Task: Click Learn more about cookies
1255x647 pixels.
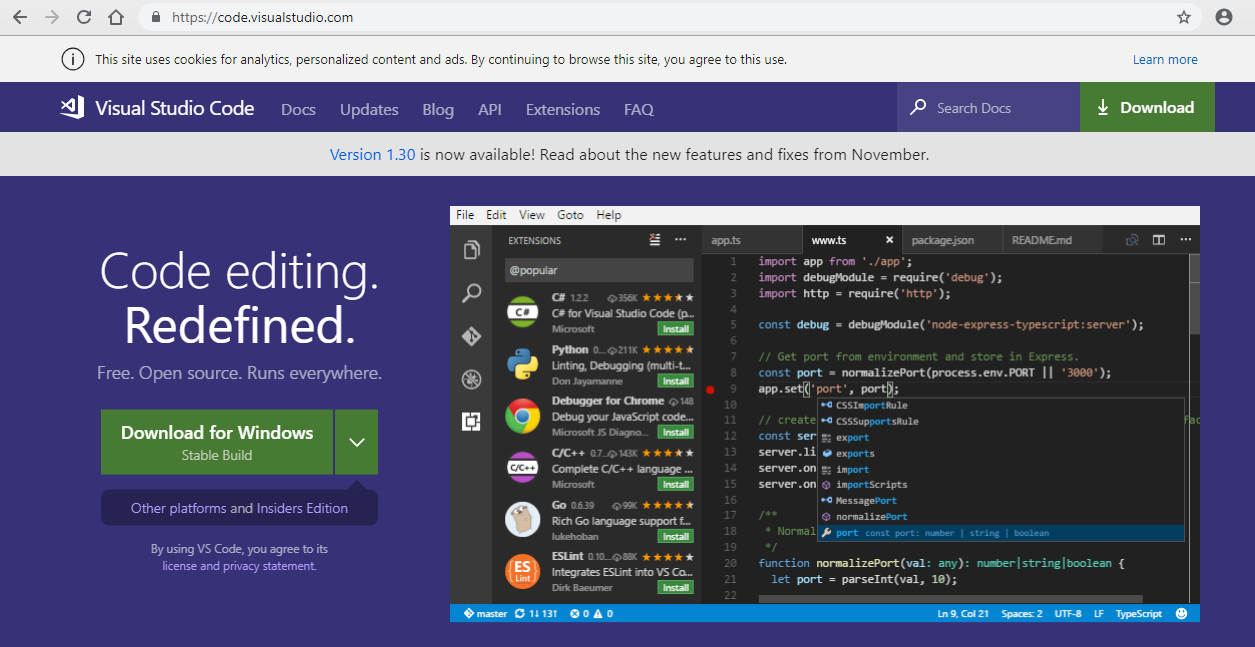Action: [x=1165, y=59]
